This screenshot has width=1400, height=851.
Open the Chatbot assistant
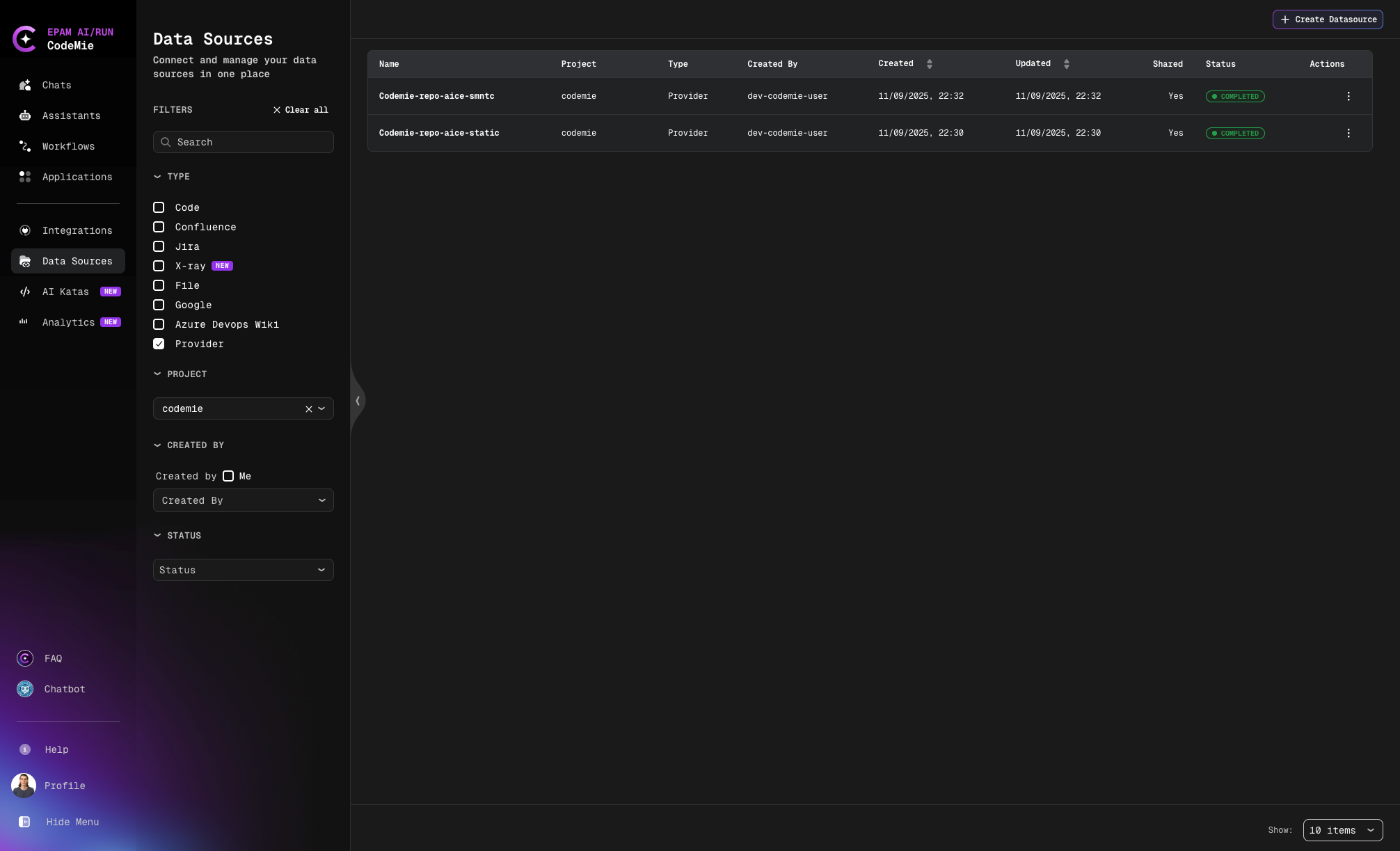pos(64,689)
